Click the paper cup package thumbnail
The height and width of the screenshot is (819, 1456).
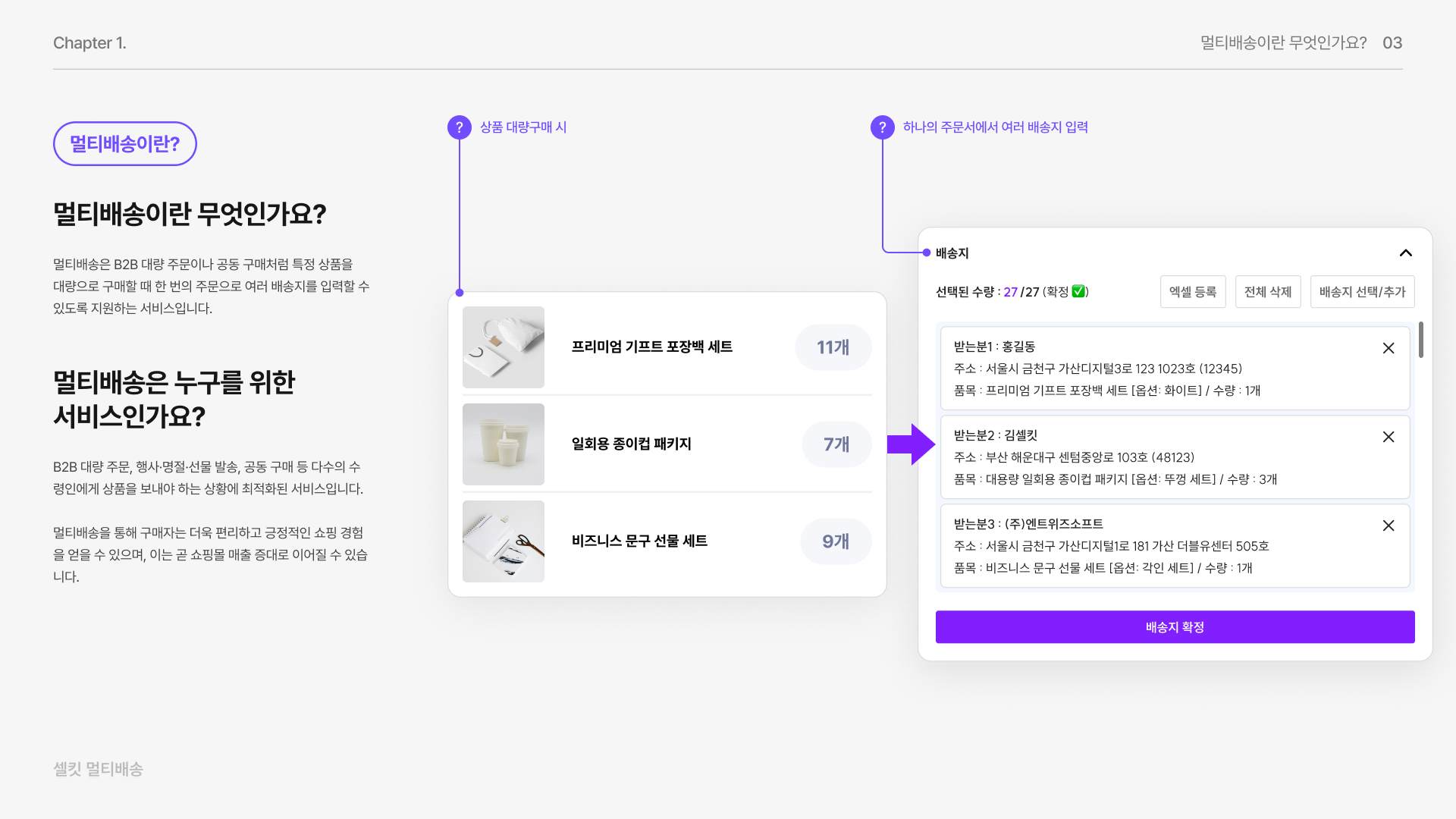[x=504, y=444]
